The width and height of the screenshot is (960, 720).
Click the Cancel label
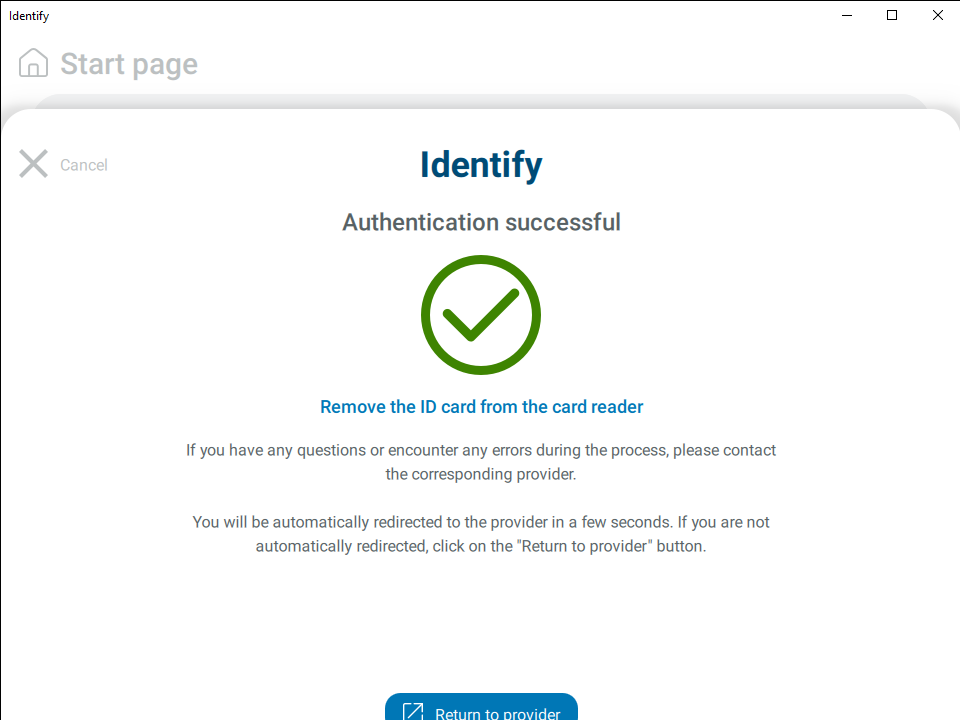(84, 164)
